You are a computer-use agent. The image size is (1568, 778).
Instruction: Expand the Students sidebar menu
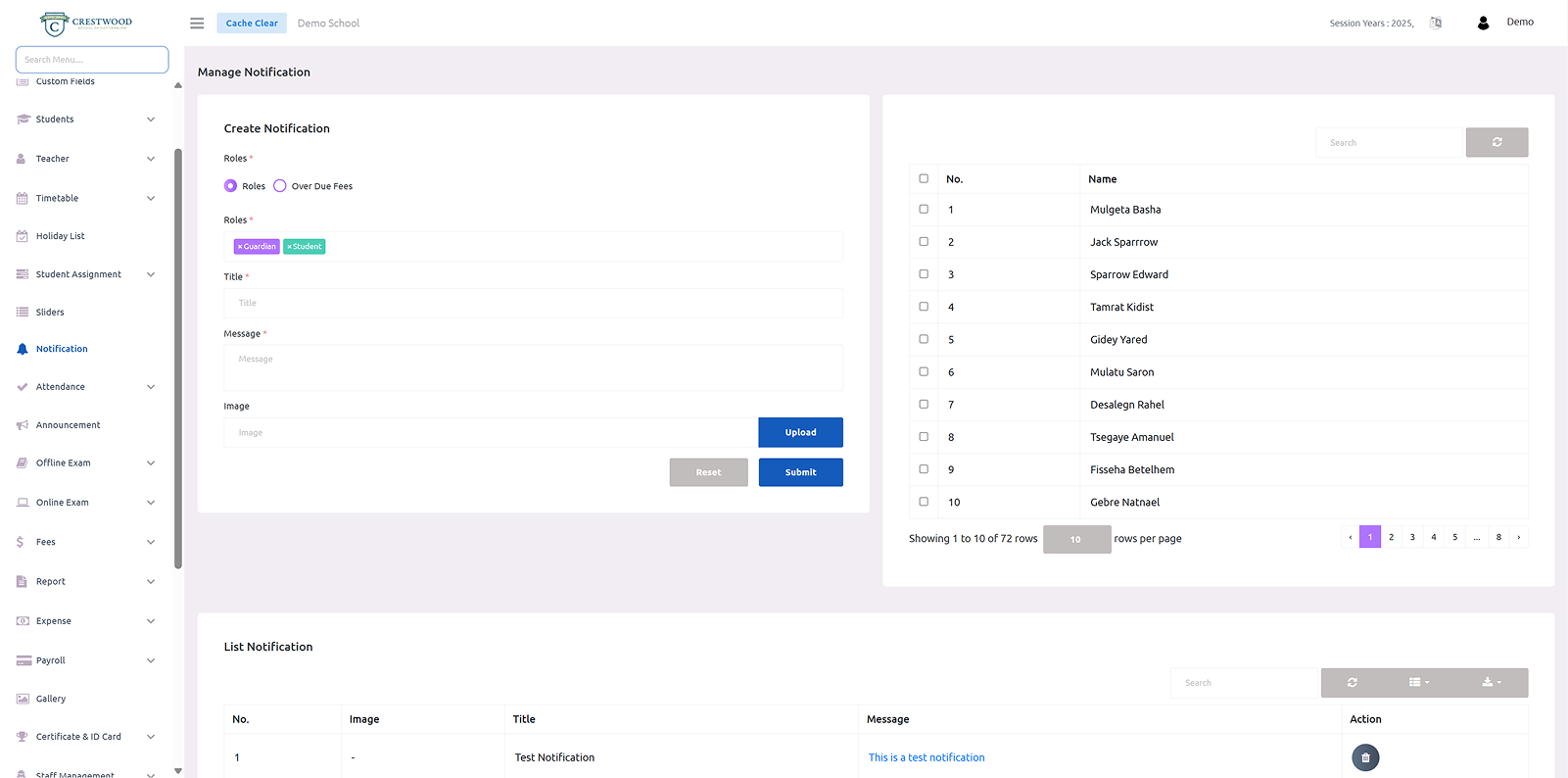pos(86,120)
